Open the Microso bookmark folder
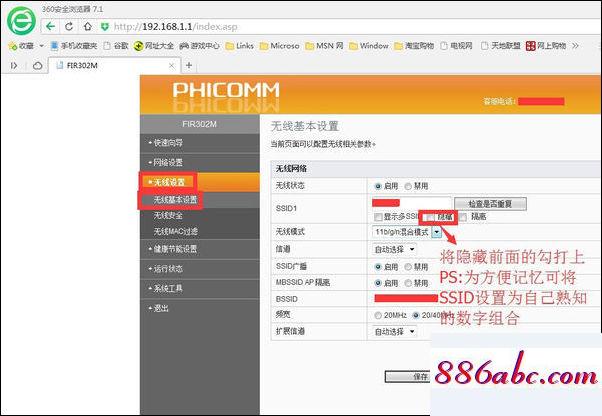This screenshot has height=416, width=602. click(x=280, y=46)
